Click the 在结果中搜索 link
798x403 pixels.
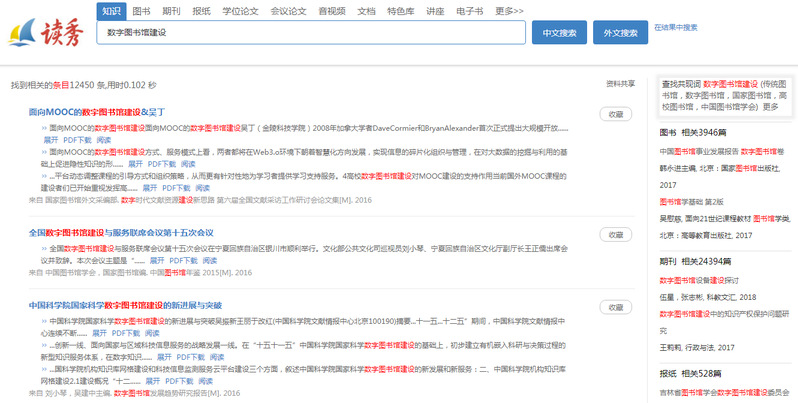click(x=676, y=28)
